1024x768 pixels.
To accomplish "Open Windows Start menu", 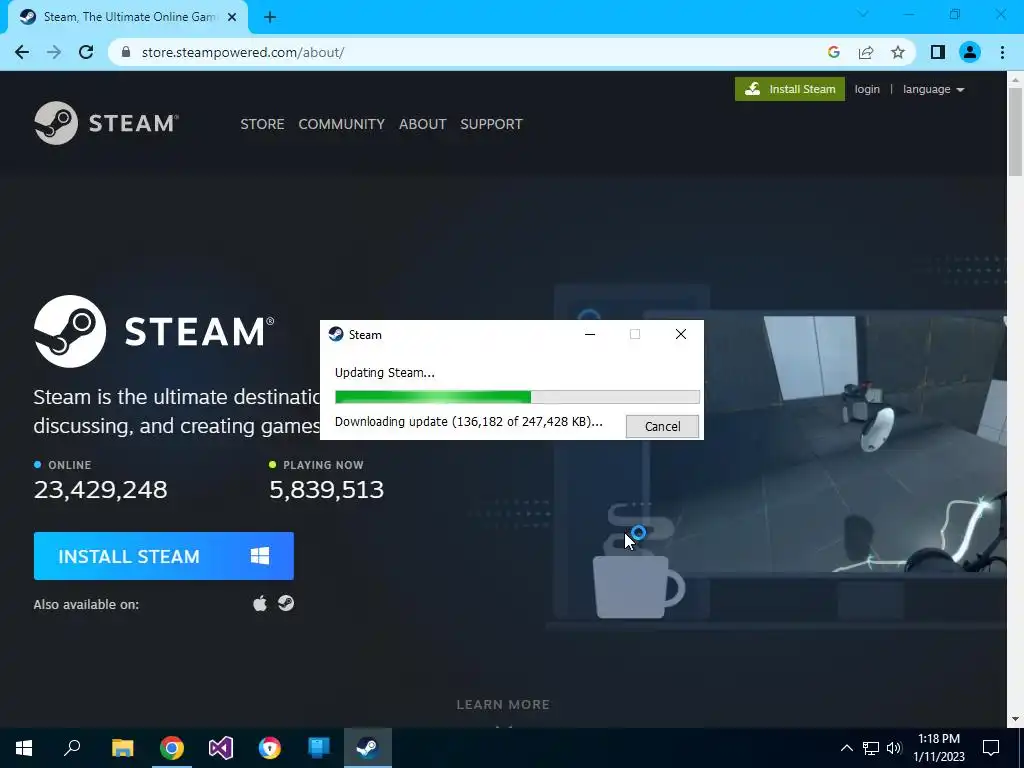I will (24, 748).
